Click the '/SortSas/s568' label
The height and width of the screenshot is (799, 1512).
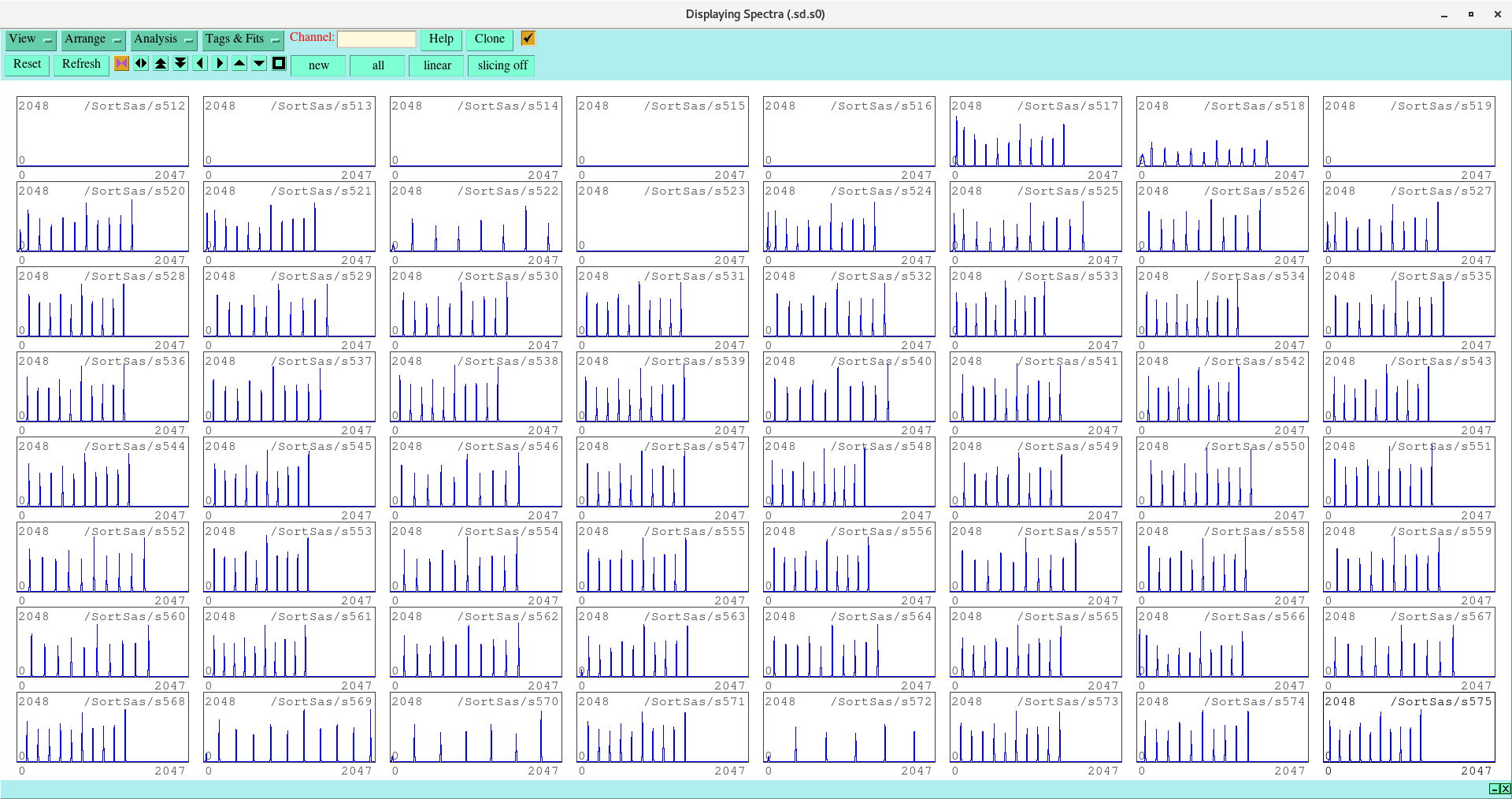135,701
